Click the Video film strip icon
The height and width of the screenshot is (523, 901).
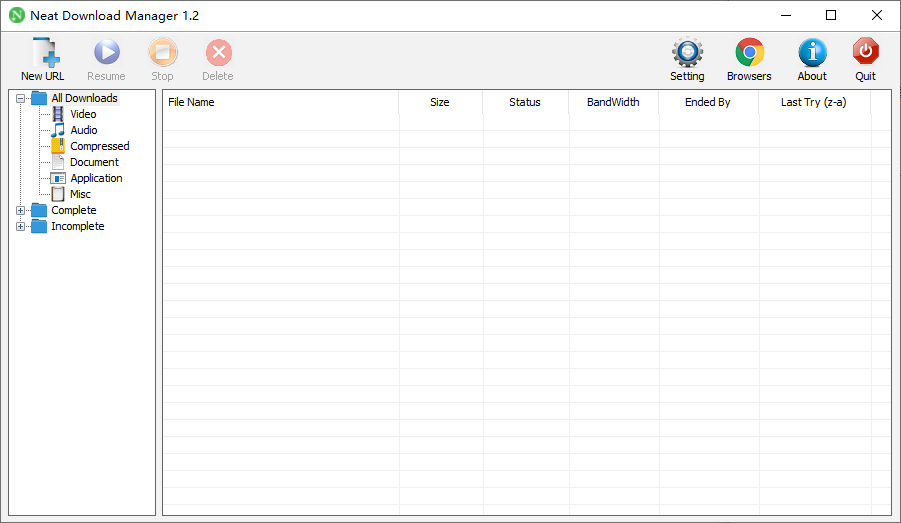[58, 114]
